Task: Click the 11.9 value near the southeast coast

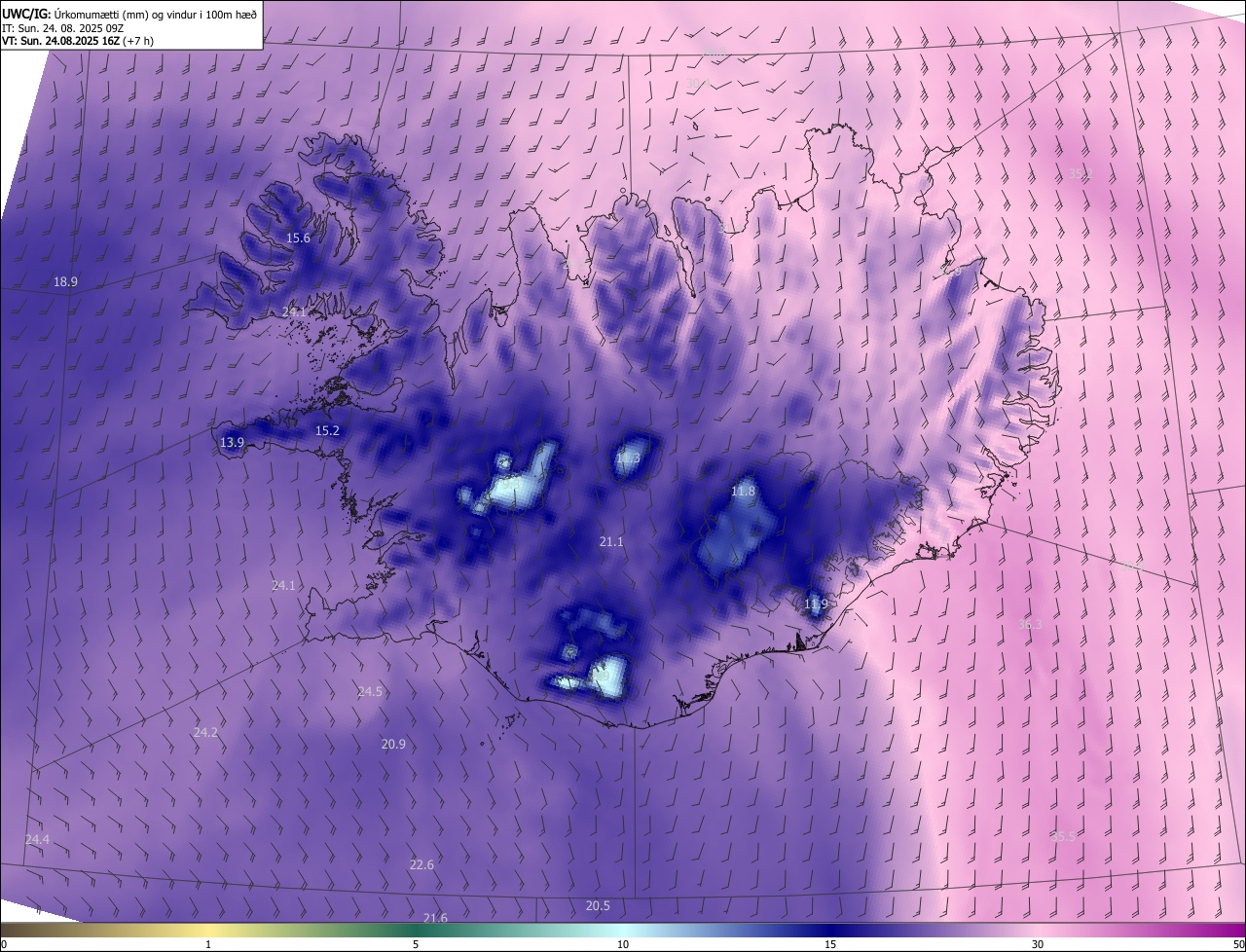Action: click(816, 604)
